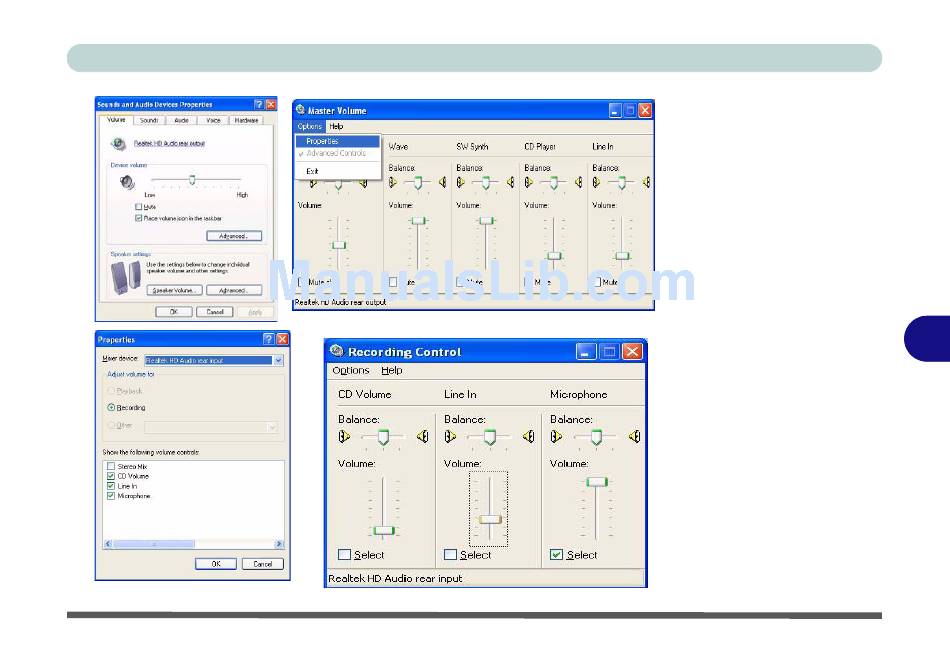Expand the disabled Other dropdown list

272,426
